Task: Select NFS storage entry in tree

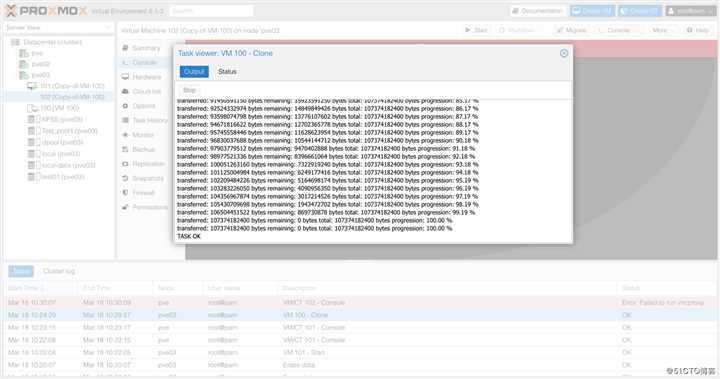Action: coord(62,119)
